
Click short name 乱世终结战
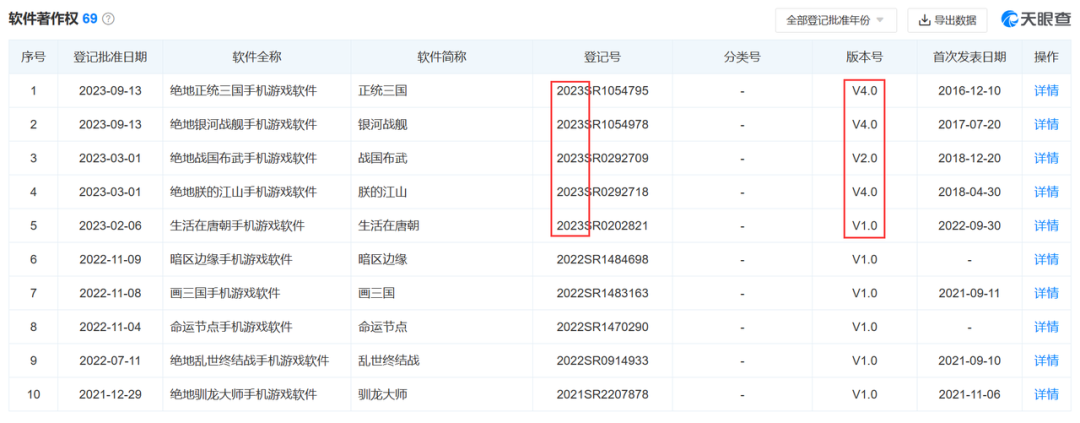pyautogui.click(x=389, y=361)
